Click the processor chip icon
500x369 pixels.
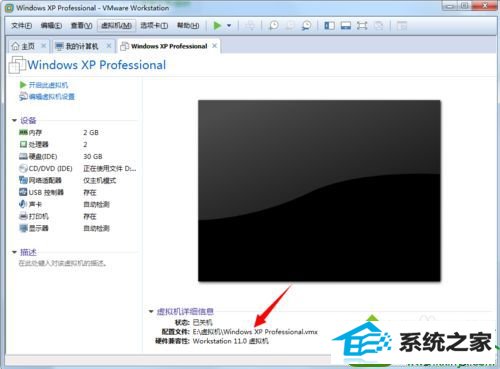(x=23, y=144)
